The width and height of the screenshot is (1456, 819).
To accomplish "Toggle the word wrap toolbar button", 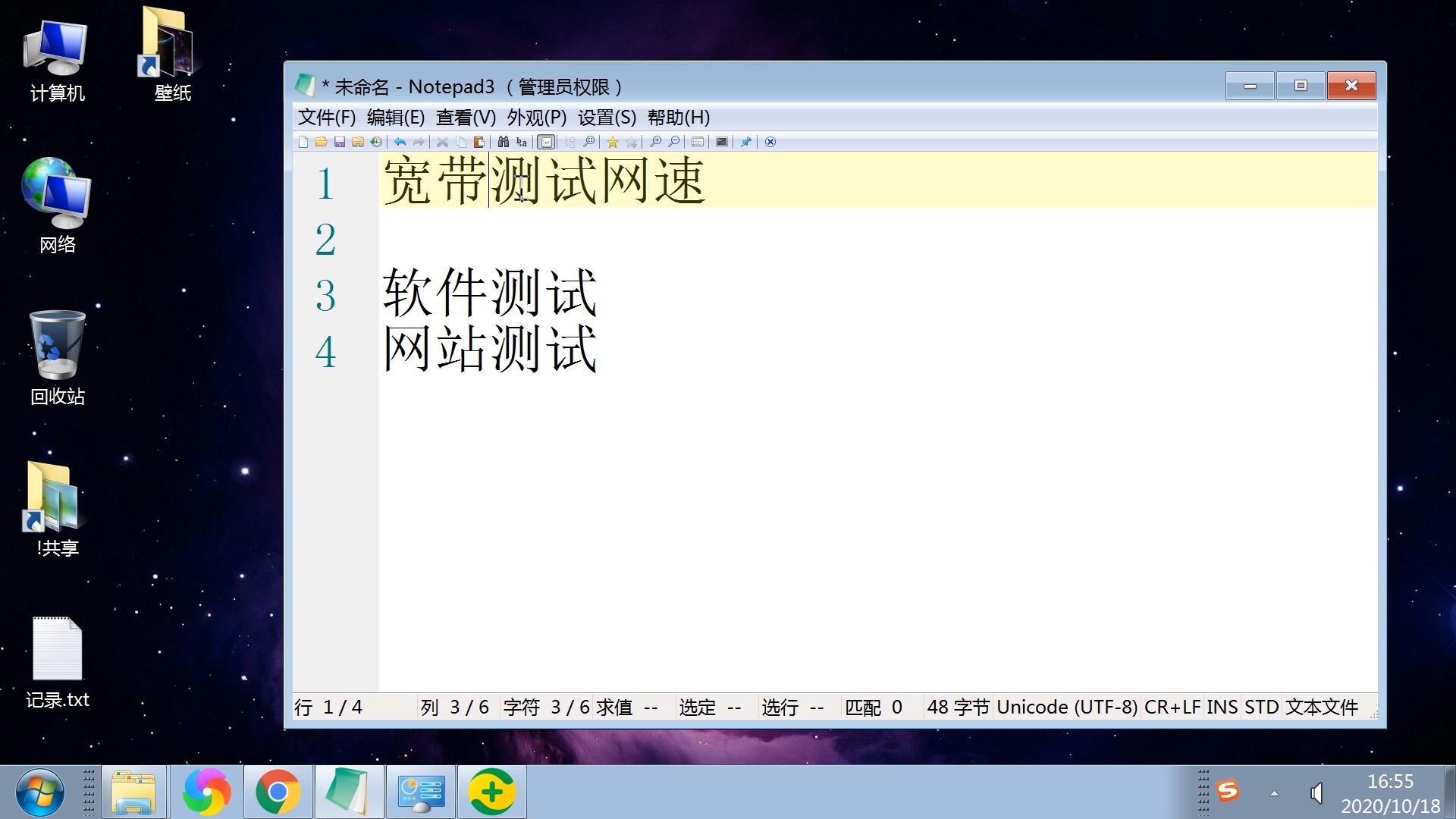I will pos(546,142).
